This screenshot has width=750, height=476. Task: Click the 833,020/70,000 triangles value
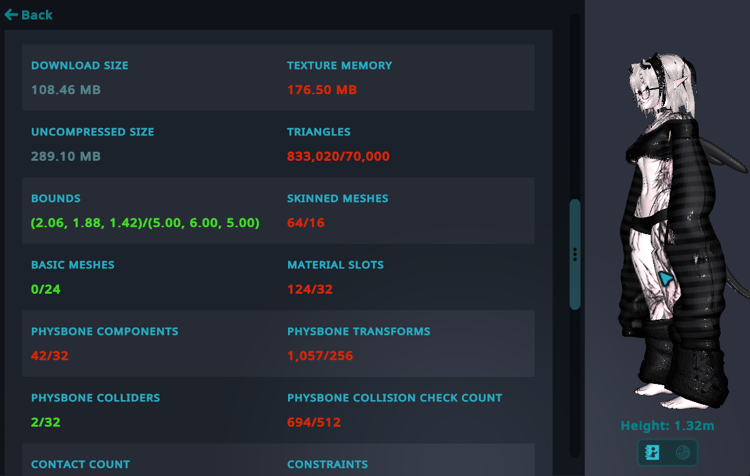click(338, 156)
